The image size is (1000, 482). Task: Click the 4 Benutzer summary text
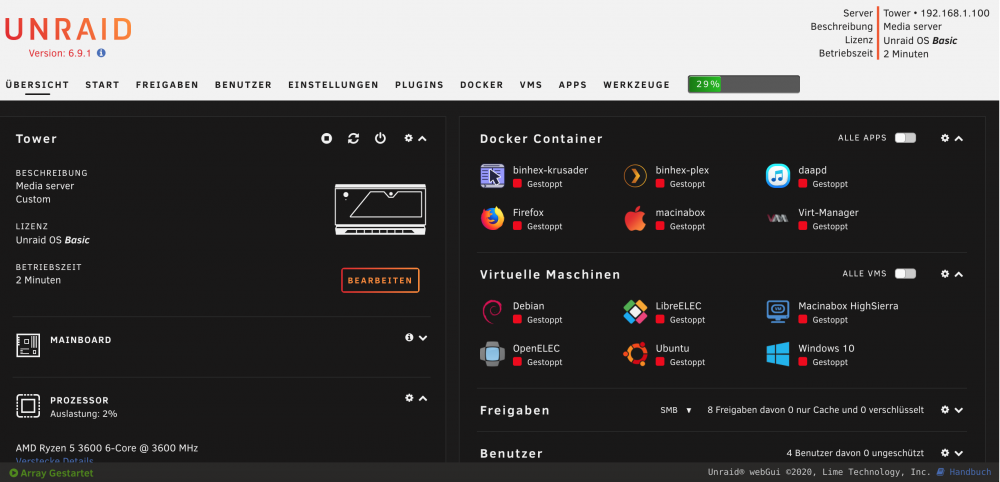[855, 453]
